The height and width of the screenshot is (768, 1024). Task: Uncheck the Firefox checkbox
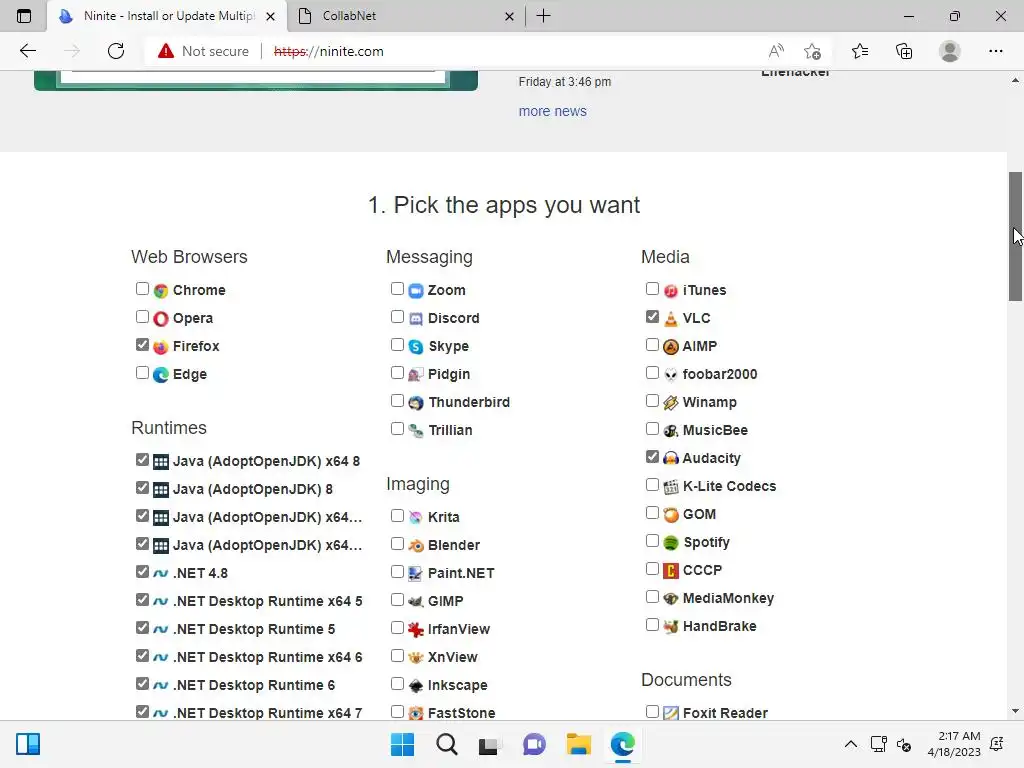click(x=142, y=345)
